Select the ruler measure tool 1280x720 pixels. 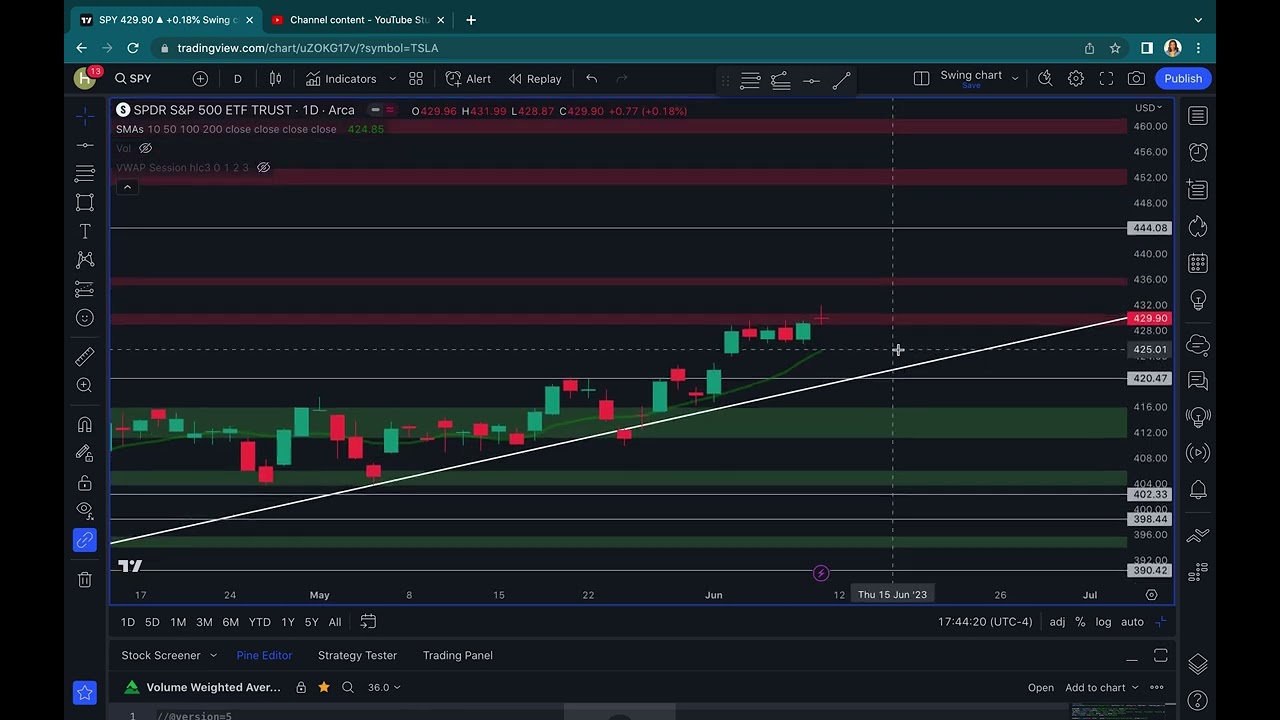[85, 356]
